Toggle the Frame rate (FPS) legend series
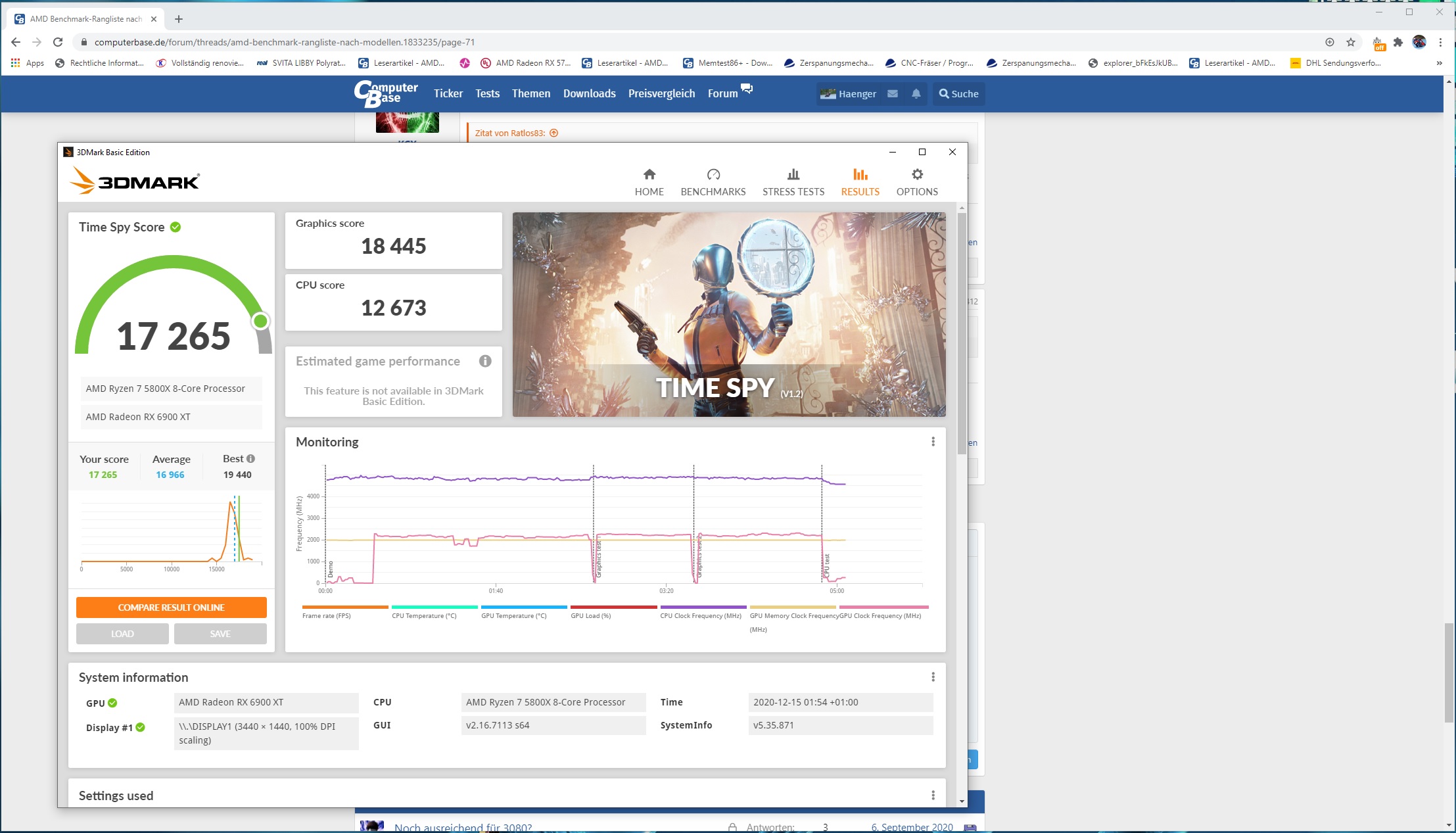This screenshot has height=833, width=1456. [x=327, y=615]
